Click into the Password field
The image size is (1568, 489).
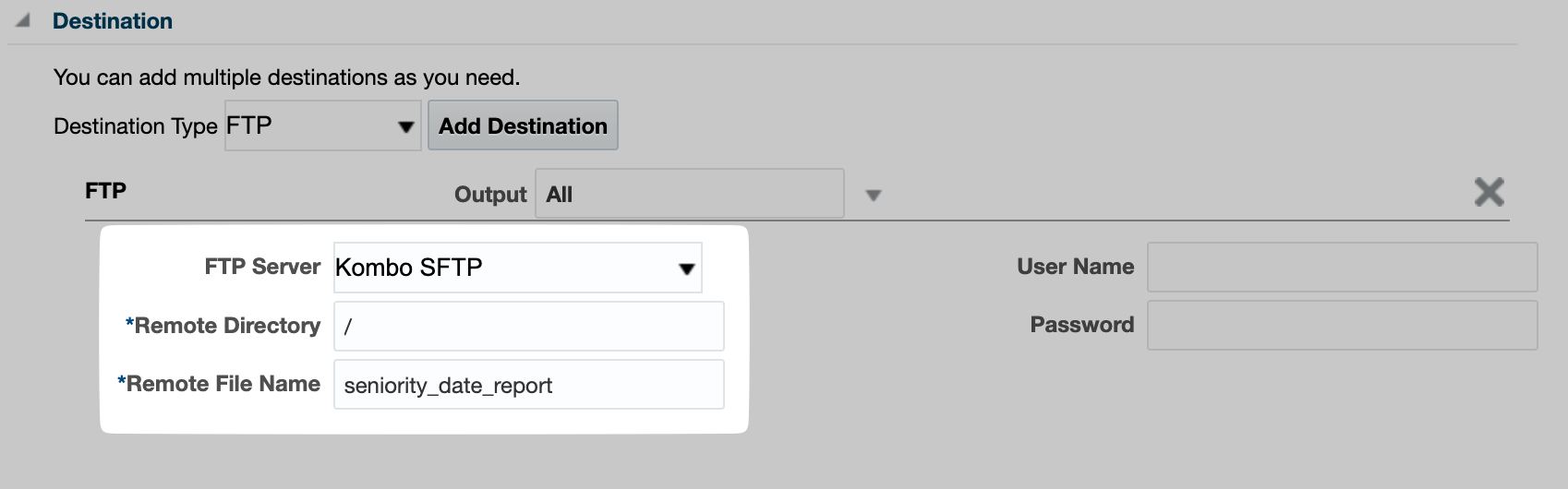[1342, 325]
